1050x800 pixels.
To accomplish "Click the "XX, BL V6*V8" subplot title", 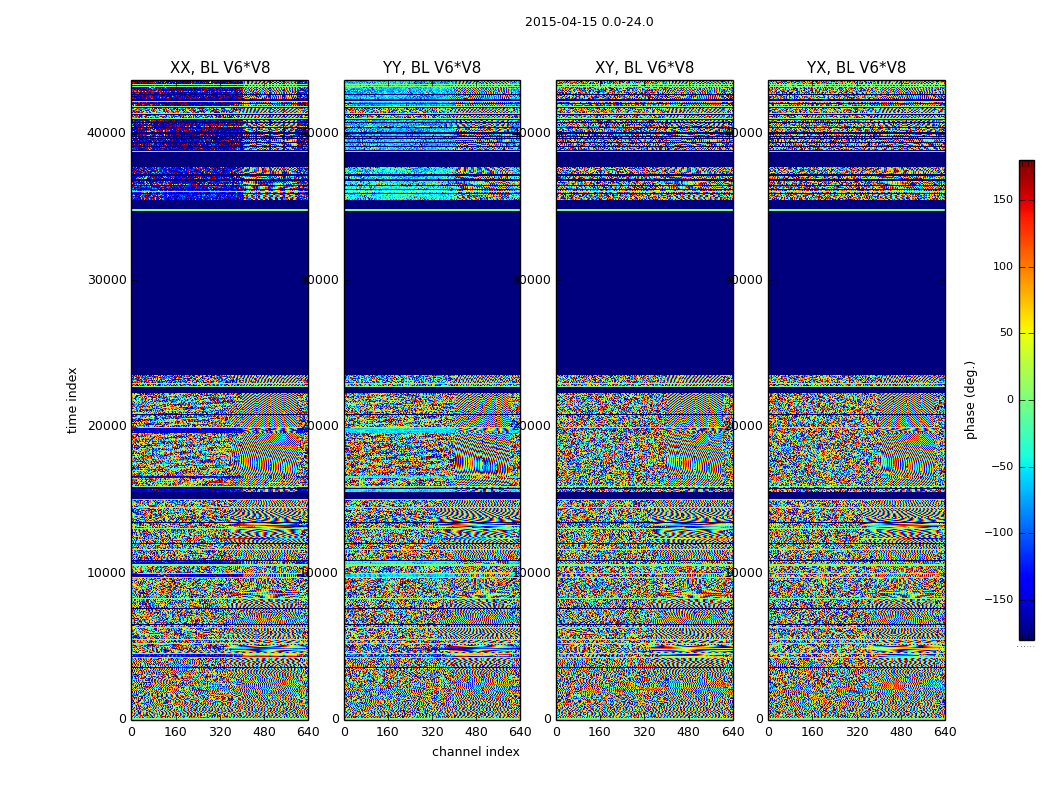I will tap(220, 68).
